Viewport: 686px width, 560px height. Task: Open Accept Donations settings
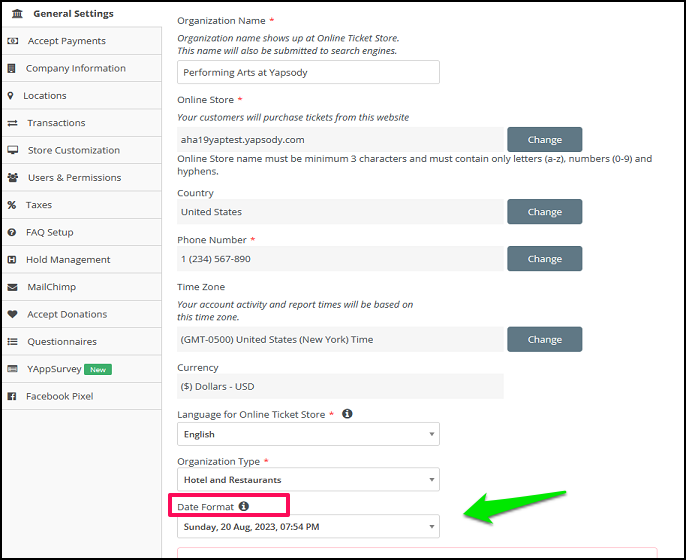click(x=82, y=314)
